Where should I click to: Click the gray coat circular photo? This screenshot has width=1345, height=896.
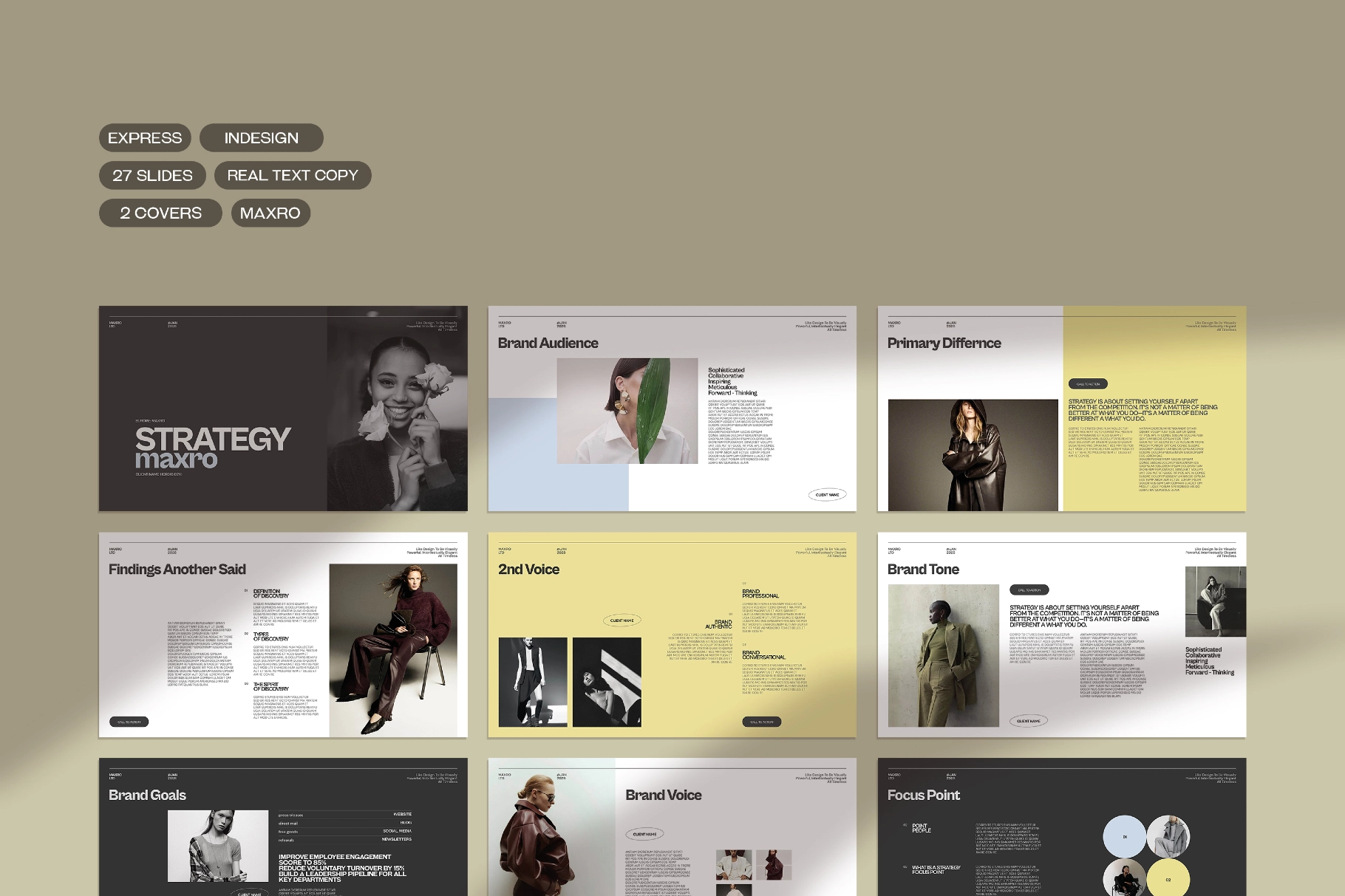click(1169, 837)
